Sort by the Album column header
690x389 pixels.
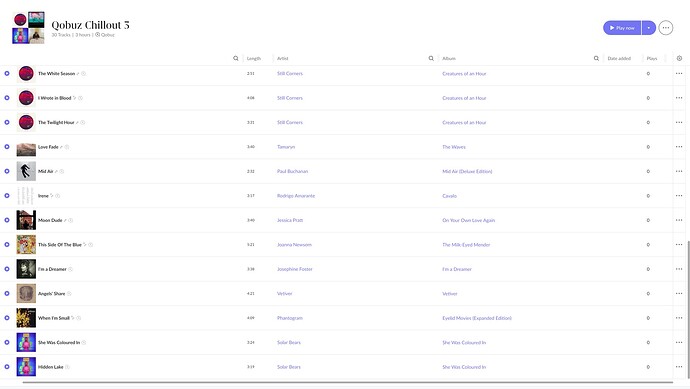[449, 58]
